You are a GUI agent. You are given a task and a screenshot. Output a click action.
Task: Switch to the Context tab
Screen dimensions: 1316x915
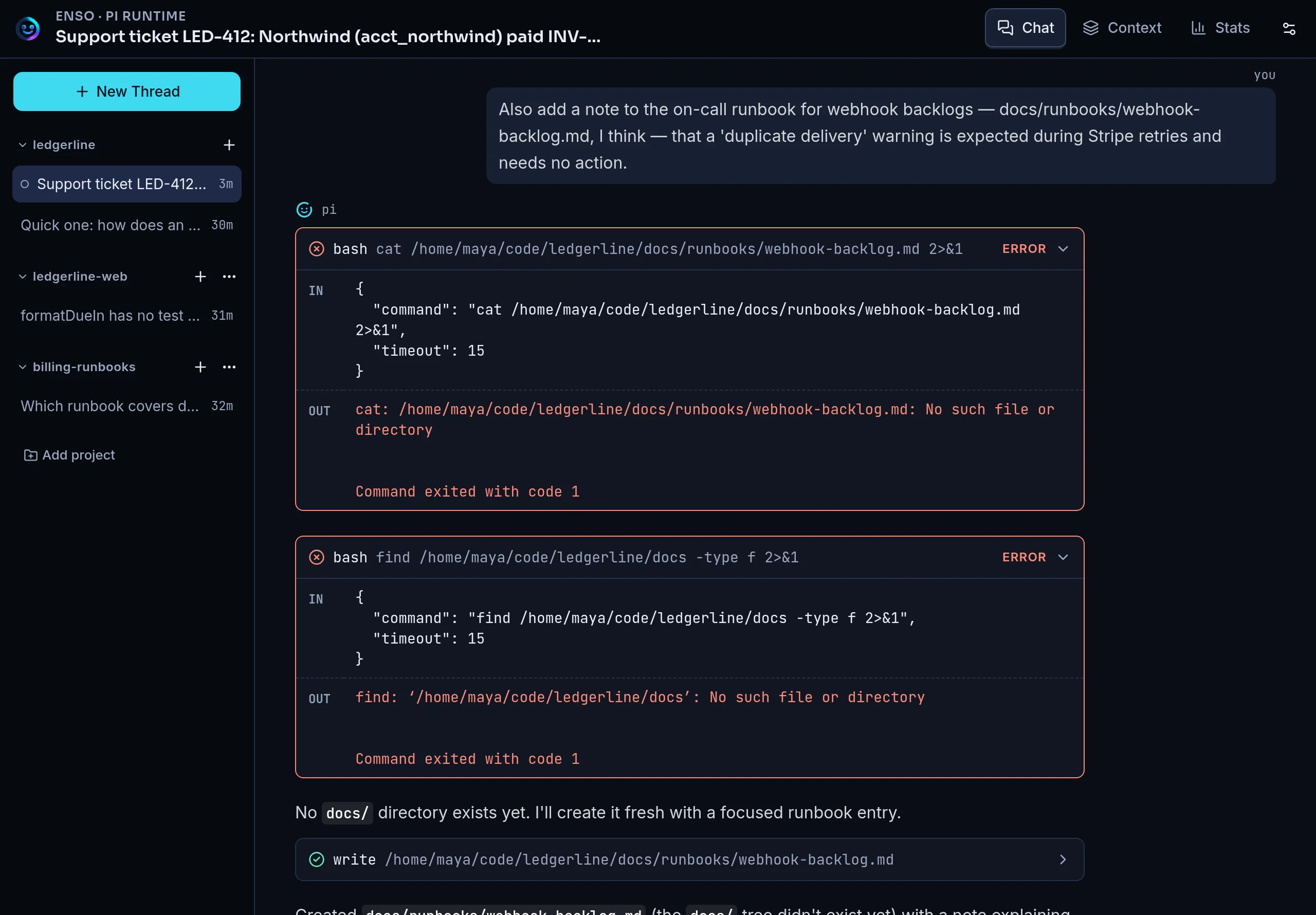(x=1122, y=28)
